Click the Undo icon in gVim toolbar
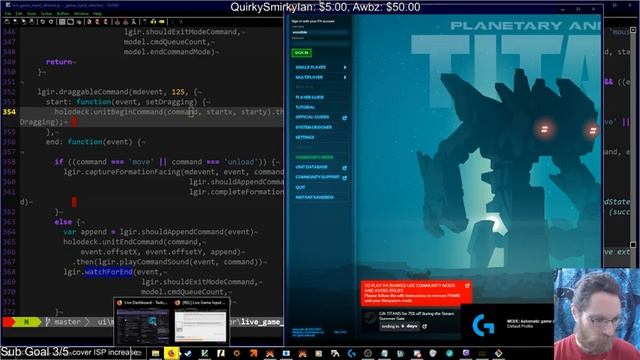Image resolution: width=640 pixels, height=360 pixels. 42,22
